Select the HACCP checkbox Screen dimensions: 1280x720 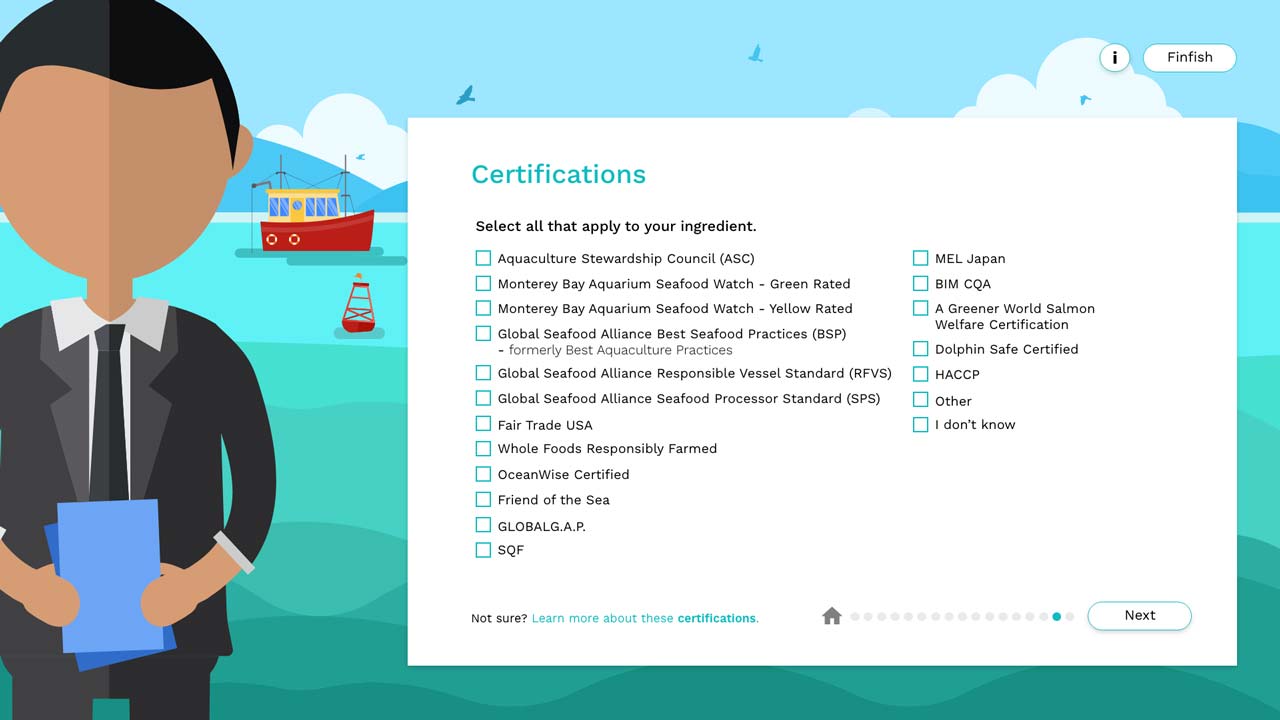920,374
